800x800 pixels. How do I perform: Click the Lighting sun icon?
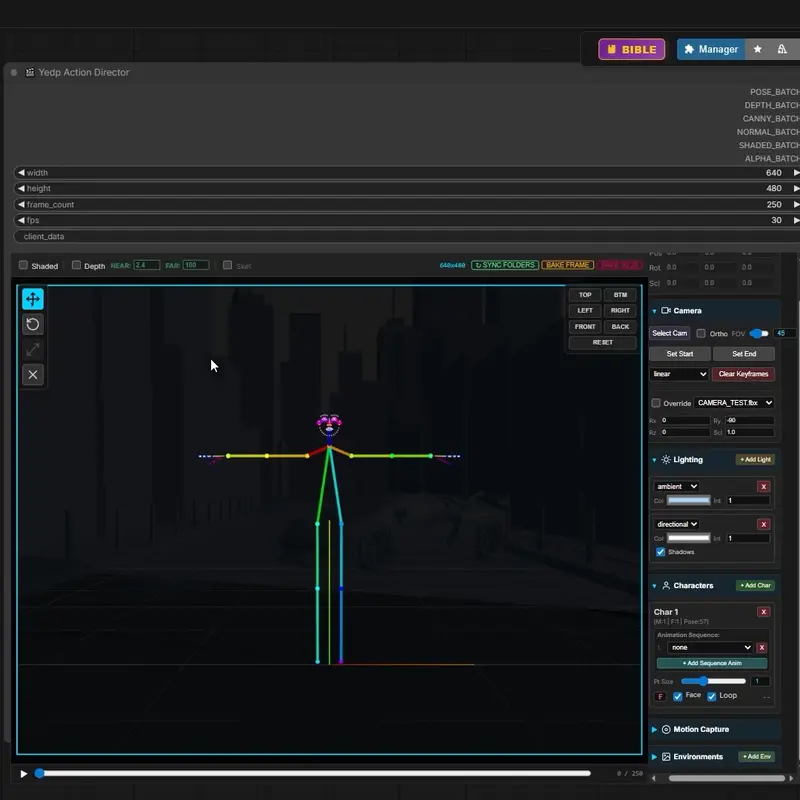click(x=666, y=460)
